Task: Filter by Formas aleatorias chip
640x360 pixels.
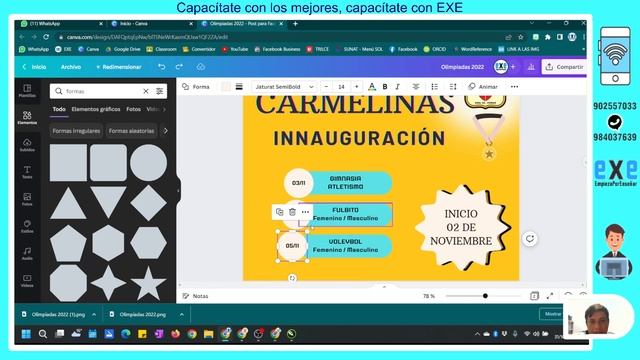Action: coord(131,131)
